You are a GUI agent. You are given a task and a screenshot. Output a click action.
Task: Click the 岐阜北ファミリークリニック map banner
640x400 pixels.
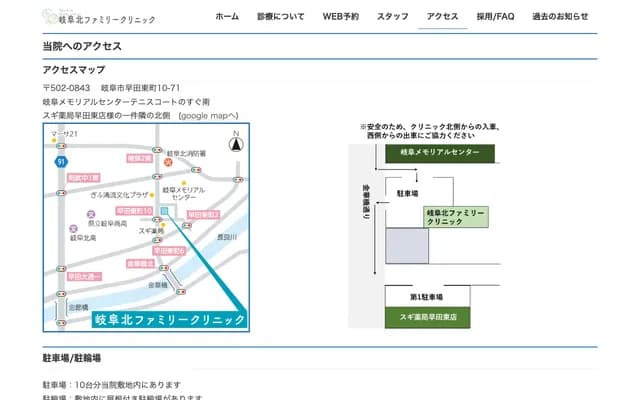pos(170,320)
